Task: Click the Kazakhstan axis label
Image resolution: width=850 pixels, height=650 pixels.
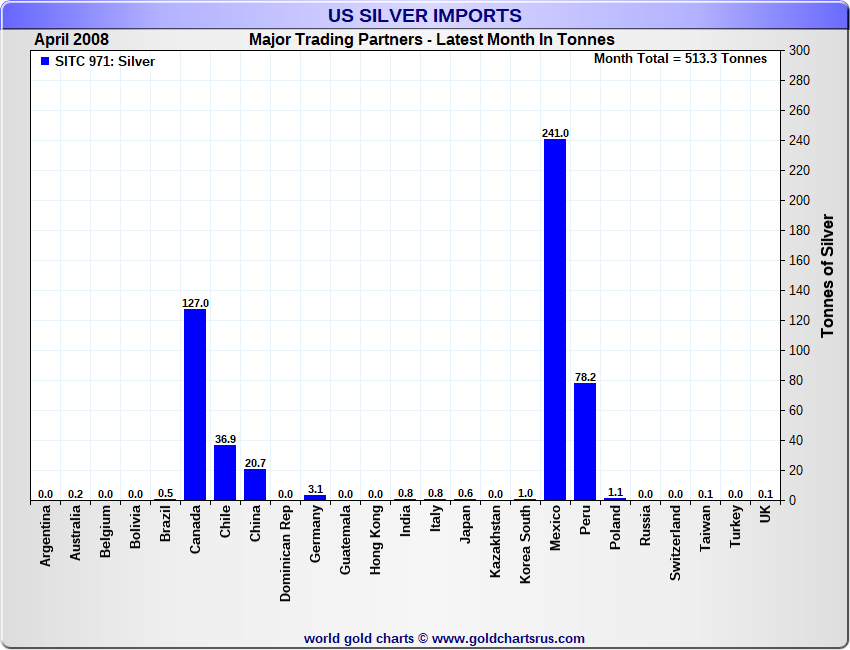Action: [495, 542]
